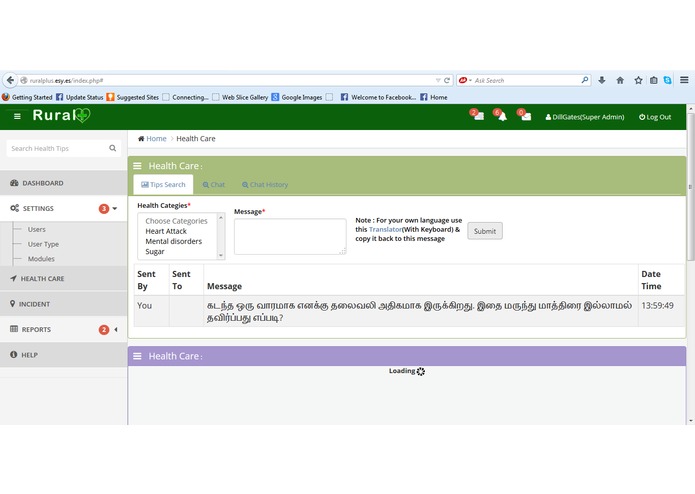Click the purple Health Care panel menu icon

pos(137,356)
